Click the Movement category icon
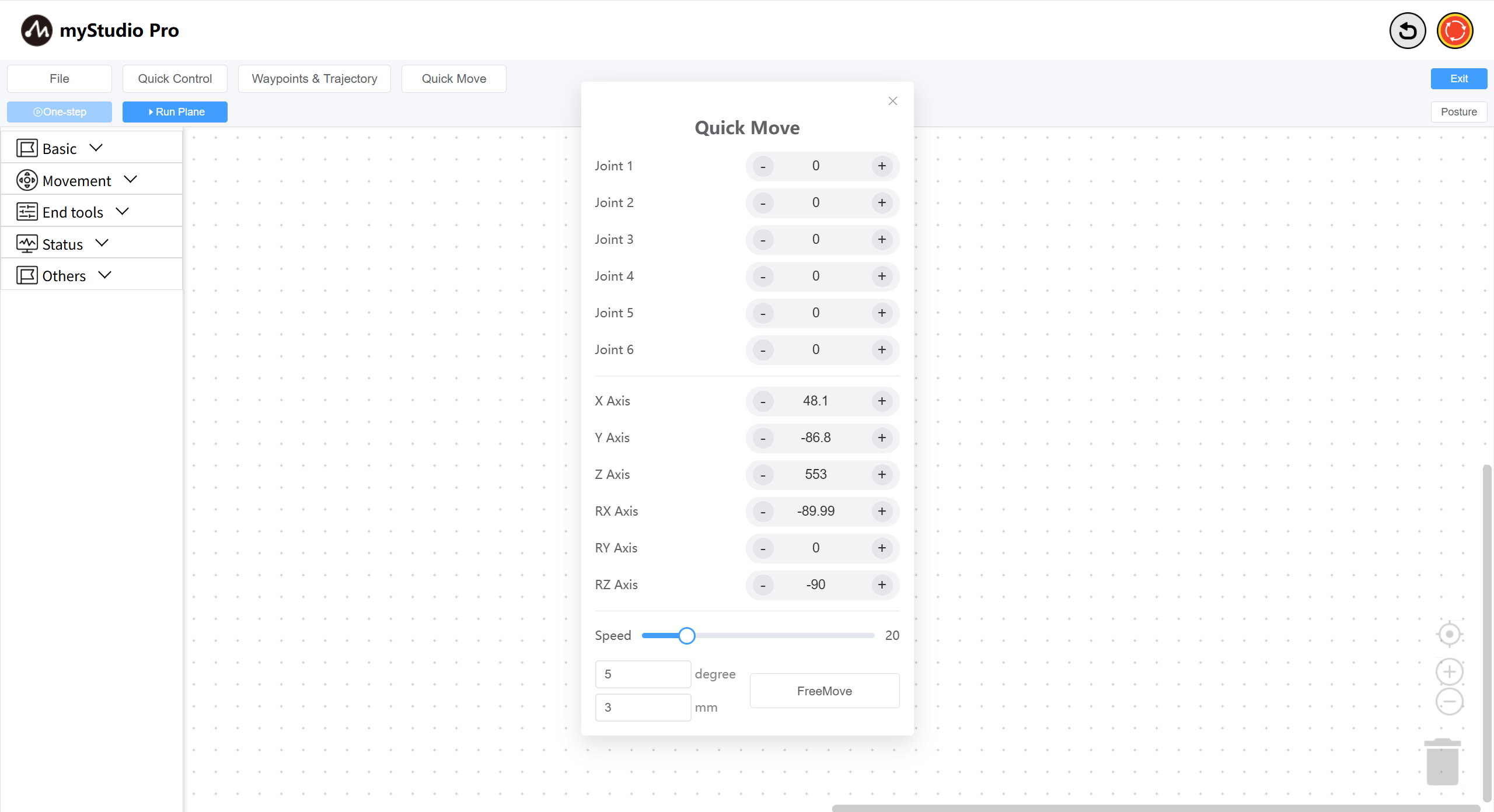This screenshot has height=812, width=1494. pyautogui.click(x=27, y=180)
